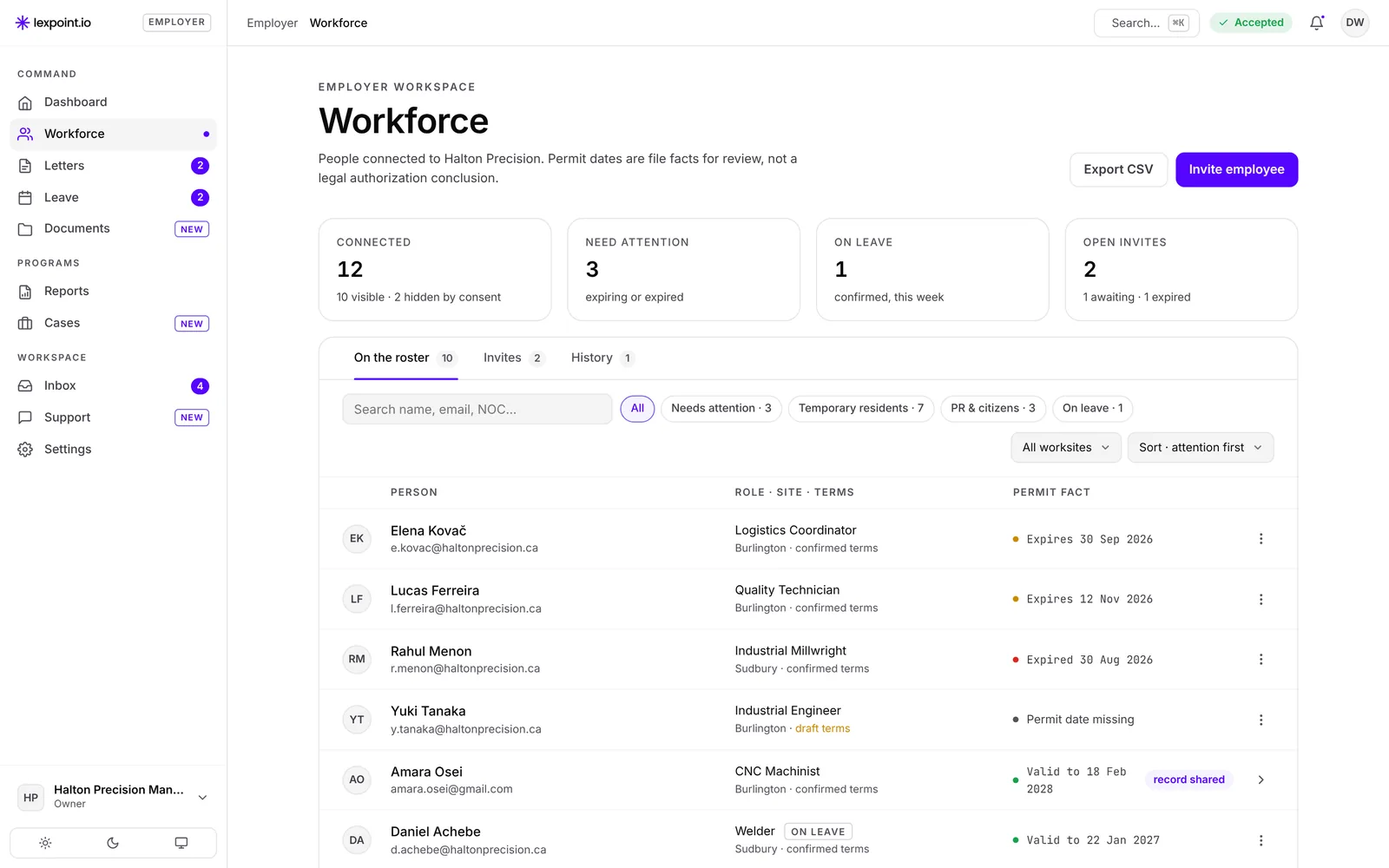The image size is (1389, 868).
Task: Open row menu for Daniel Achebe
Action: (1261, 841)
